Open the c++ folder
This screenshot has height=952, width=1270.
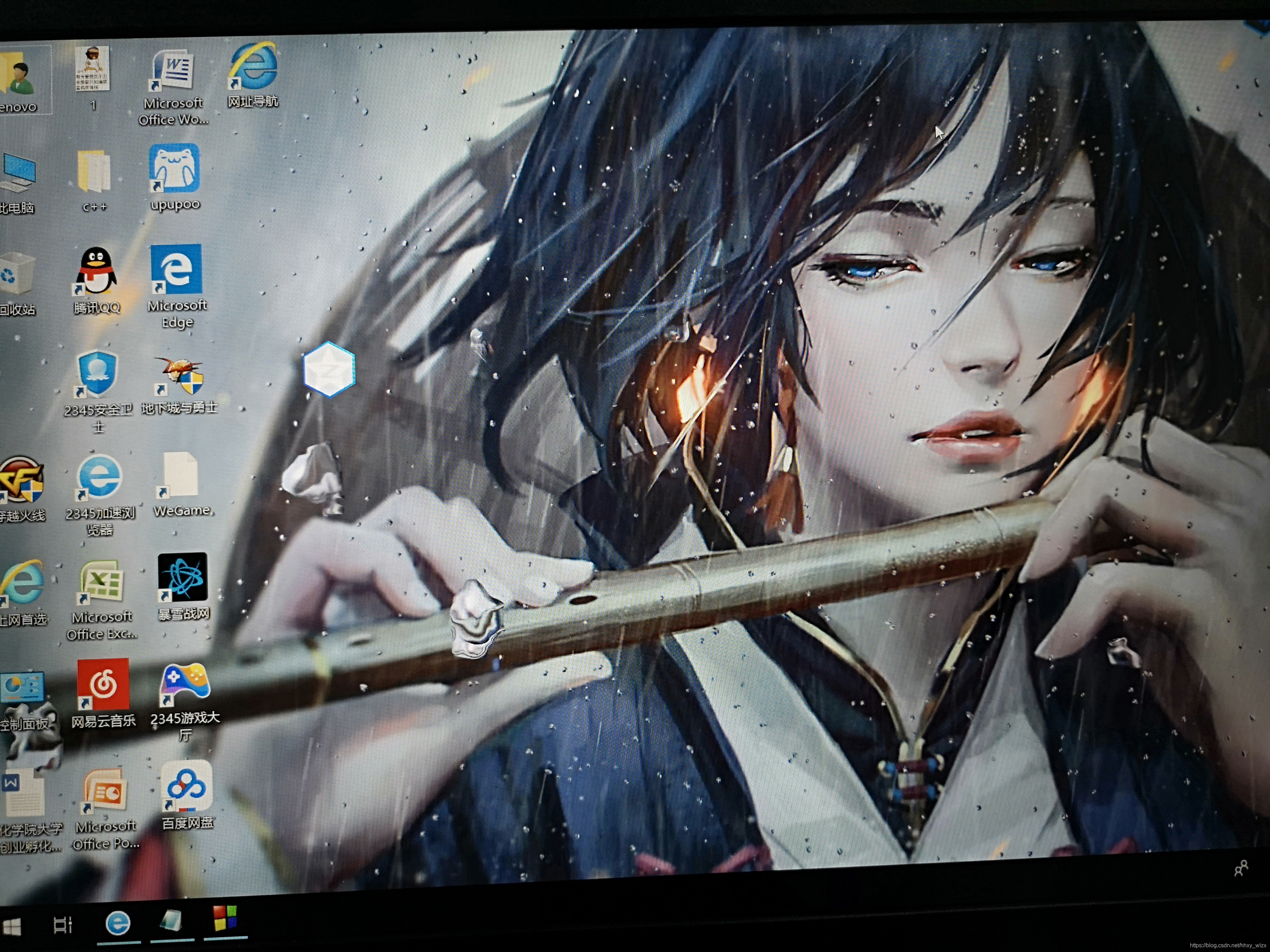94,172
